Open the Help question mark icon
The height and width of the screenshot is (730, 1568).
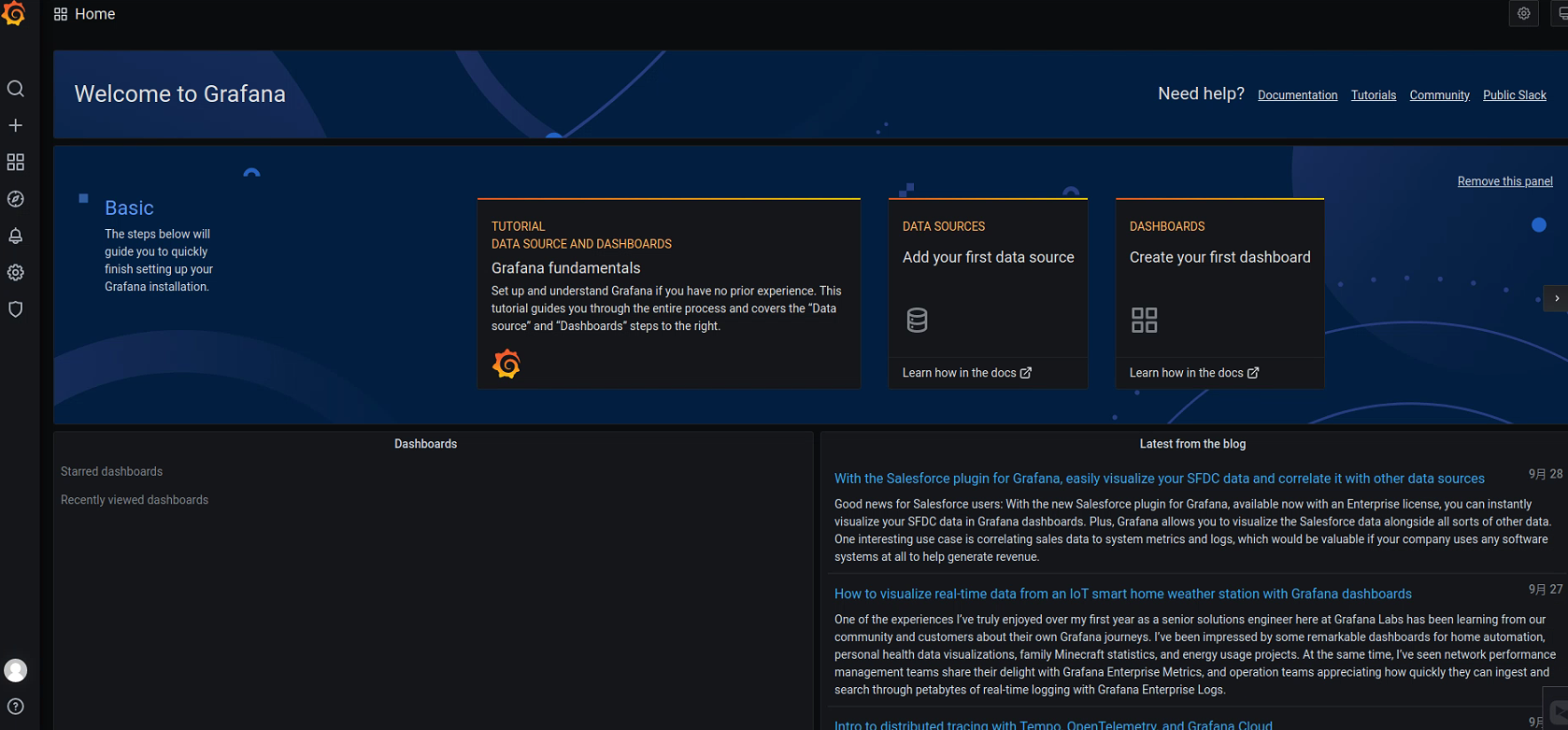(x=16, y=707)
